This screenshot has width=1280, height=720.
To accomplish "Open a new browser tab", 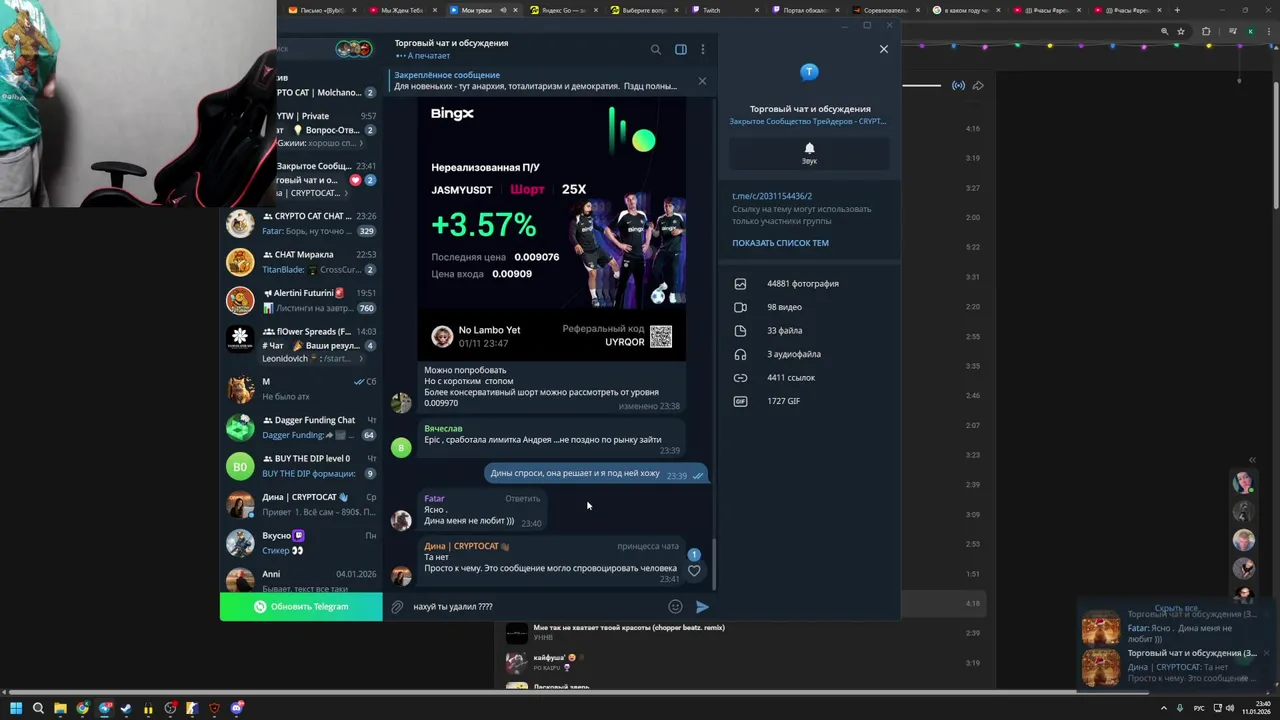I will 1177,10.
